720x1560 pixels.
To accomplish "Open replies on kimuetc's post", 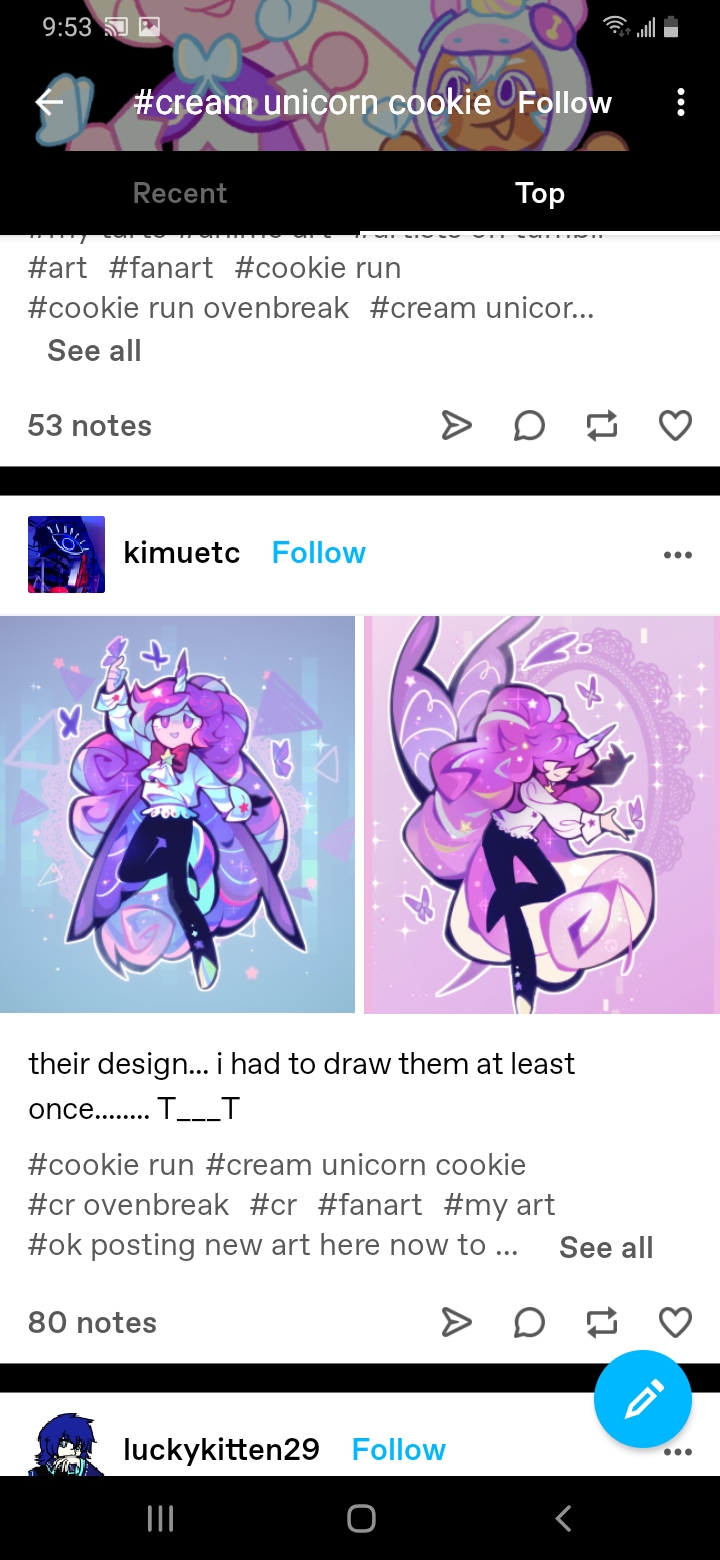I will [529, 1323].
